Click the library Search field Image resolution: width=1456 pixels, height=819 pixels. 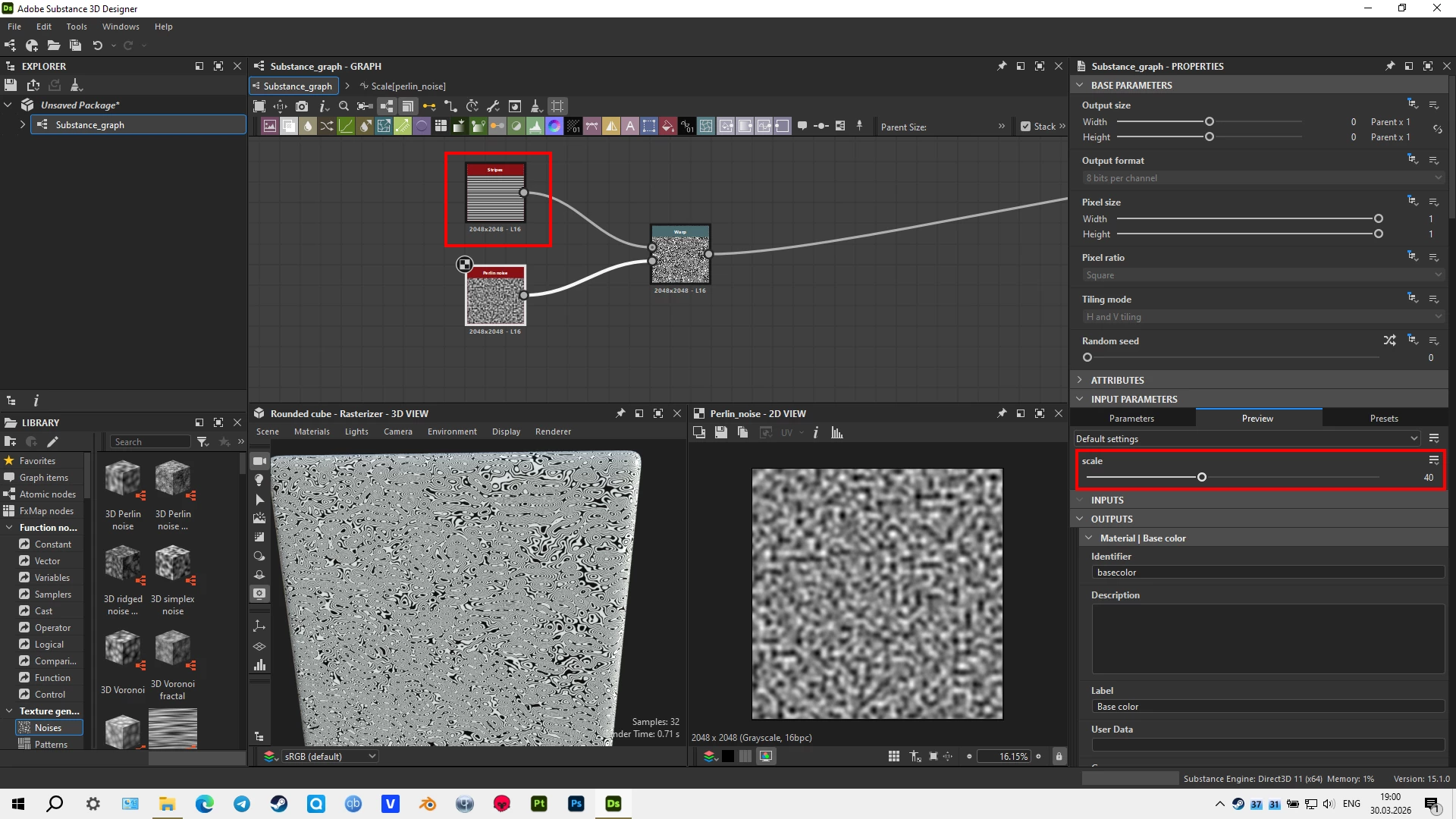point(150,441)
